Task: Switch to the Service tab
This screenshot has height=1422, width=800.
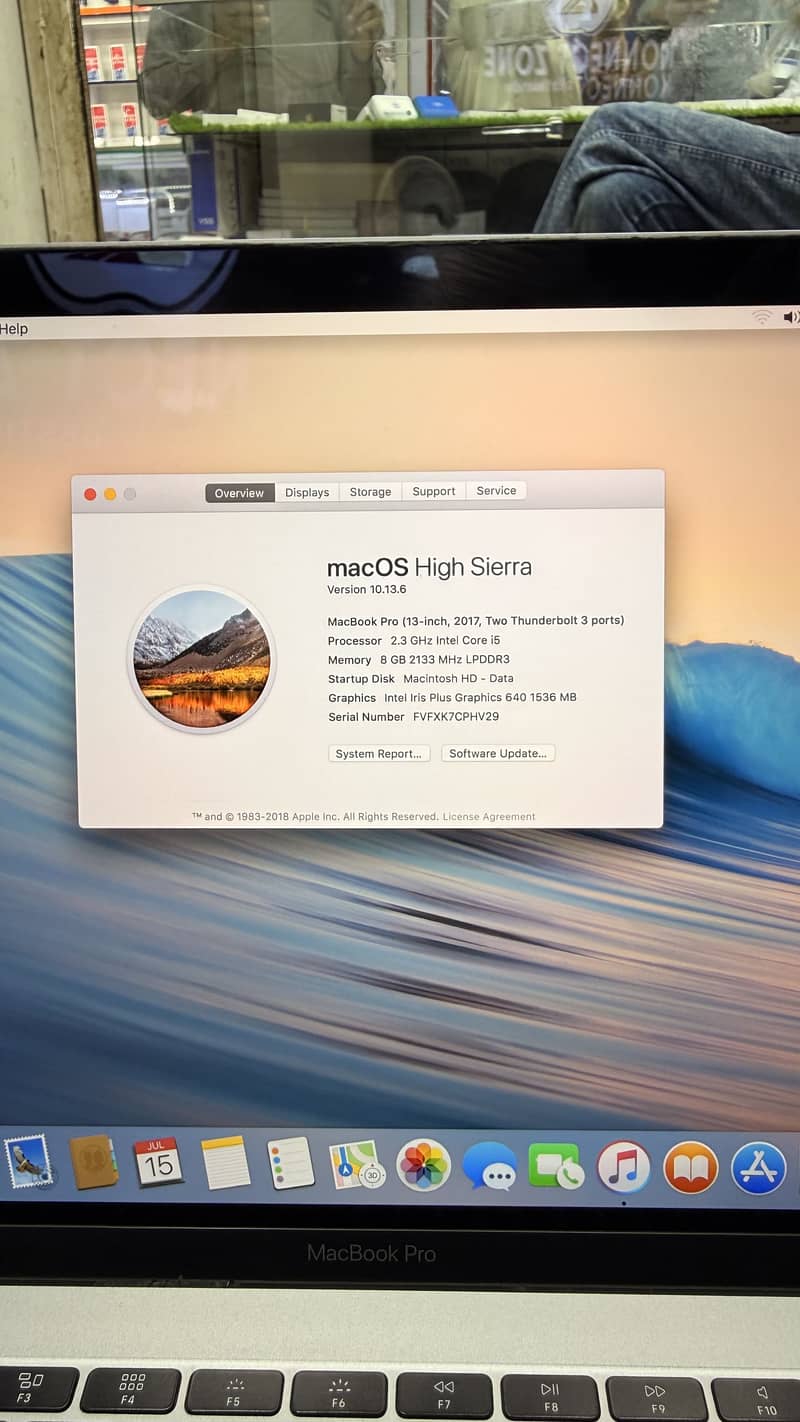Action: [x=496, y=491]
